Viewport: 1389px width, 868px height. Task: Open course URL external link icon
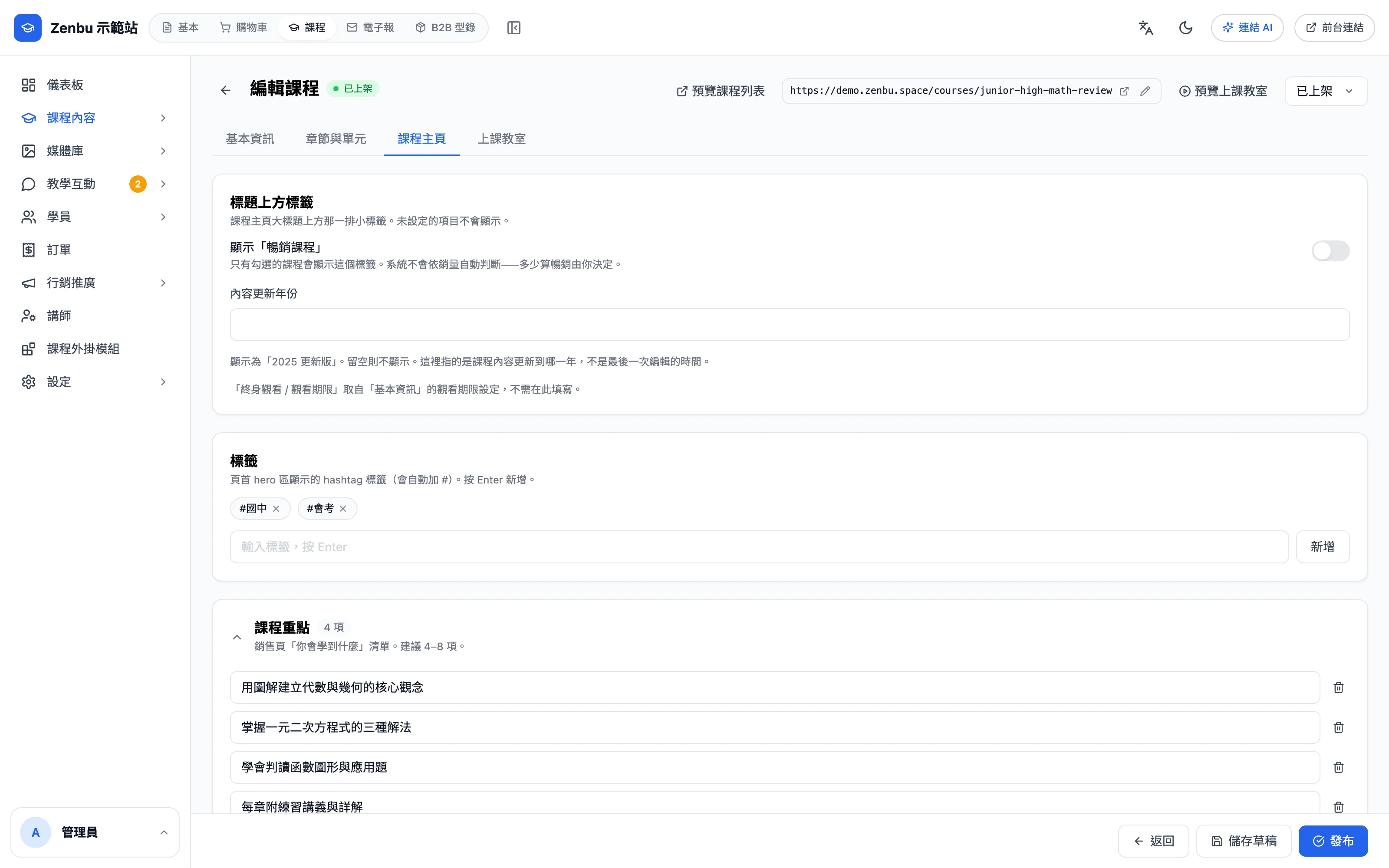[1124, 91]
